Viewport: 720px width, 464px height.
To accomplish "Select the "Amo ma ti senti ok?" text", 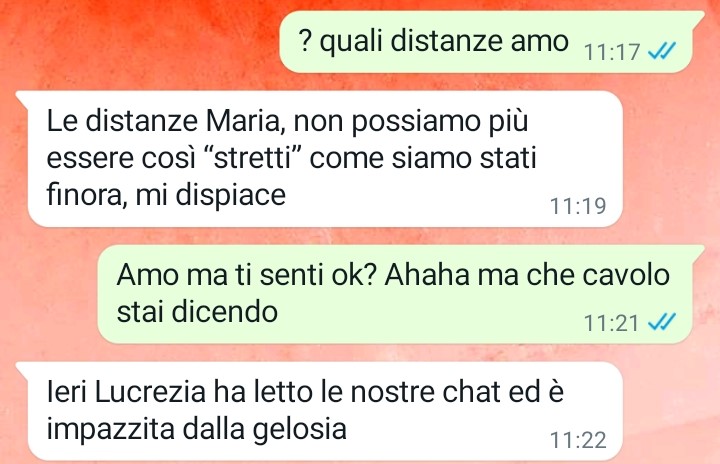I will coord(247,275).
